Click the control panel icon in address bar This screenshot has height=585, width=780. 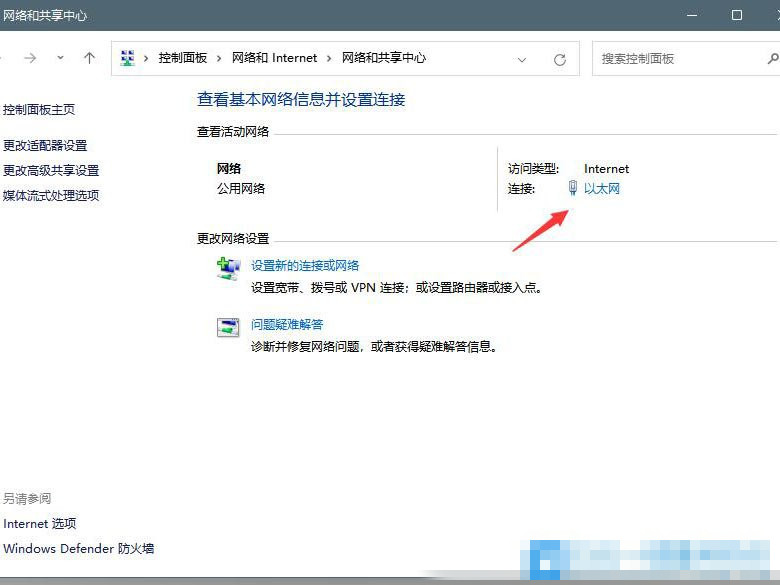click(x=128, y=58)
